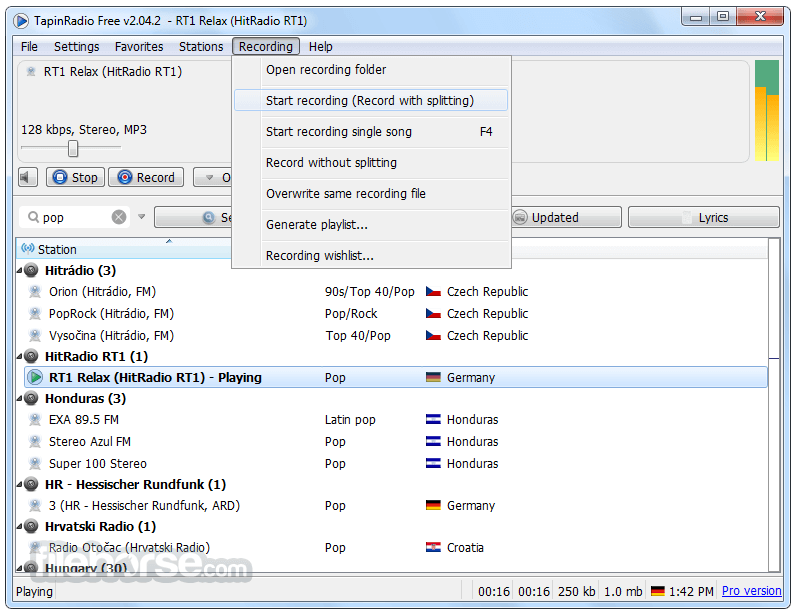Collapse the Hitrádio (3) group
Viewport: 795px width, 613px height.
[x=19, y=271]
